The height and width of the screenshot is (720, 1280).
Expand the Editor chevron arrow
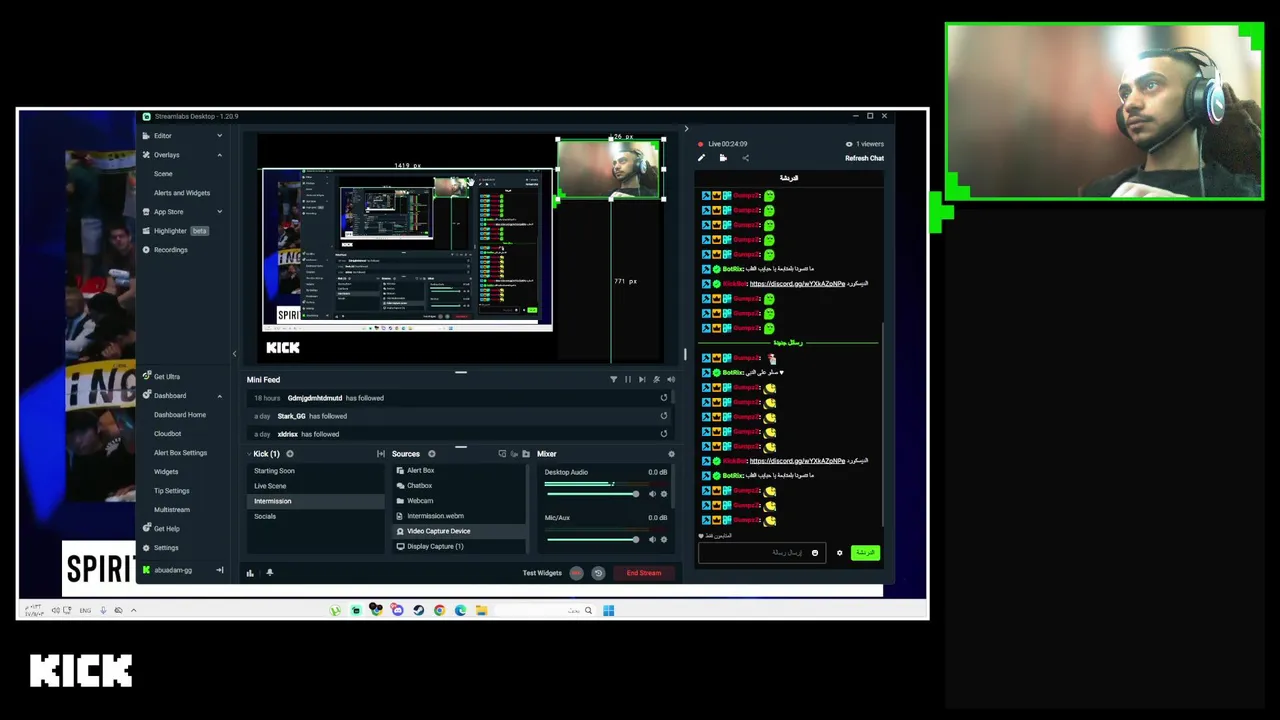coord(219,136)
